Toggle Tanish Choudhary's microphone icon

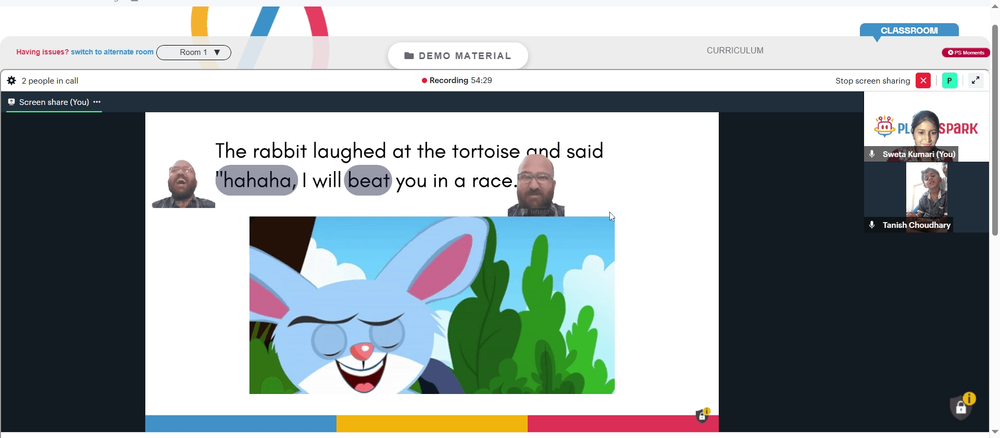tap(872, 225)
